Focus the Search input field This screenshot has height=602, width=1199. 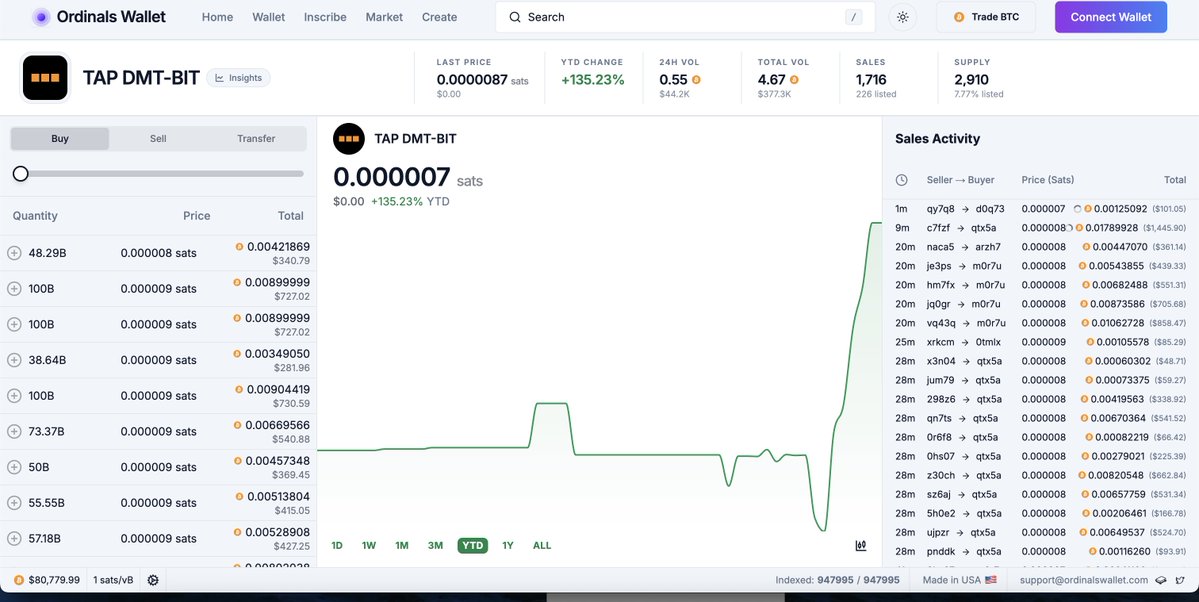point(685,17)
